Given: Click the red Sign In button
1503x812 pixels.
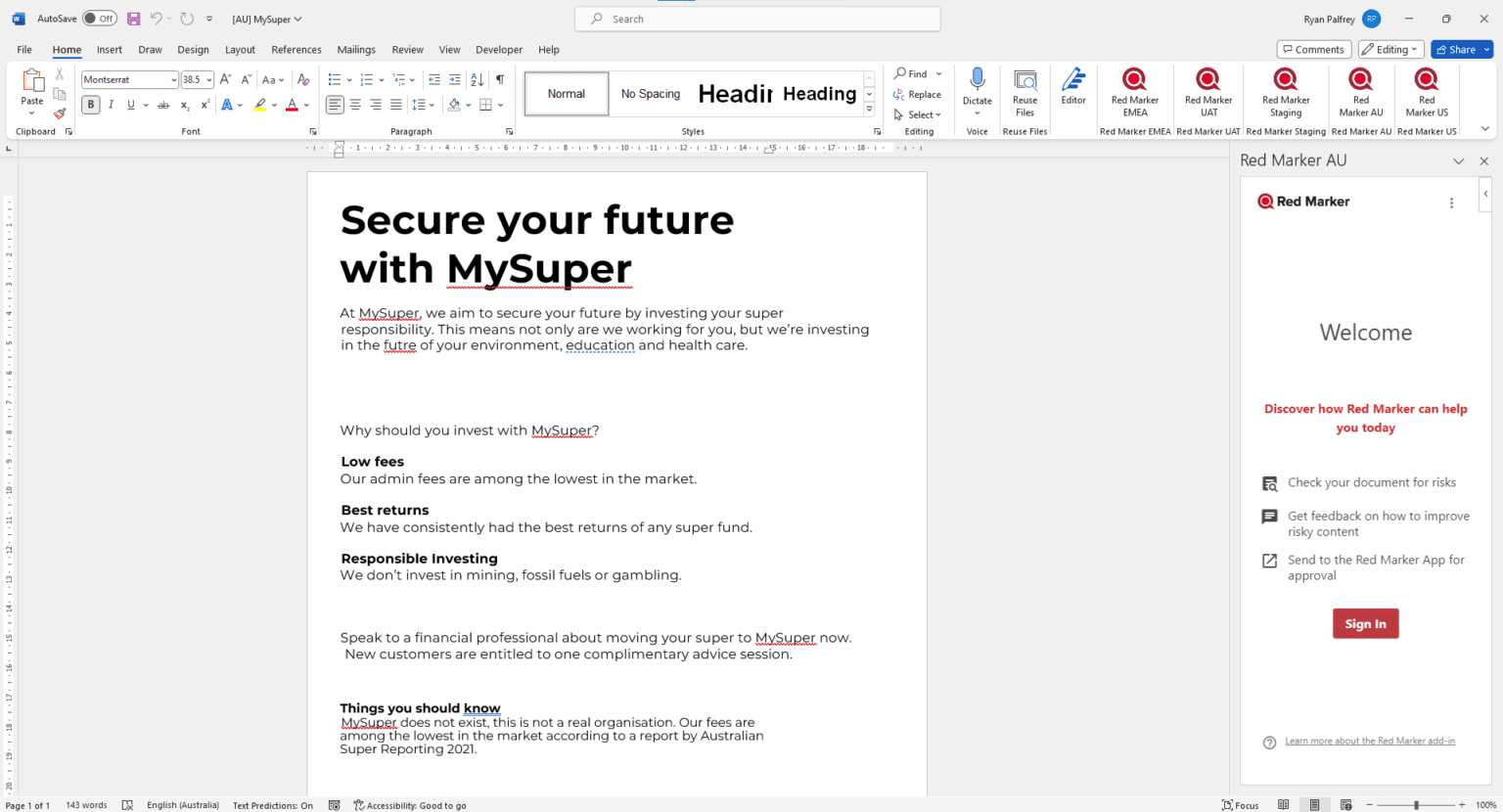Looking at the screenshot, I should 1365,624.
